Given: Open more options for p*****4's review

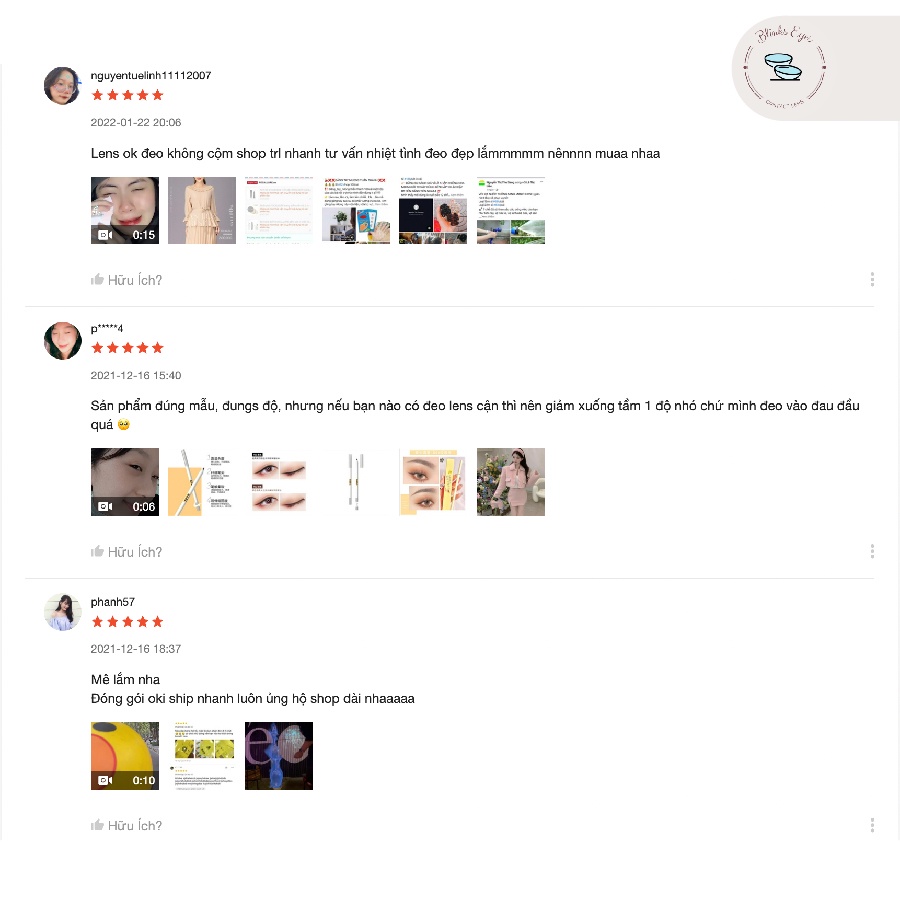Looking at the screenshot, I should [872, 552].
